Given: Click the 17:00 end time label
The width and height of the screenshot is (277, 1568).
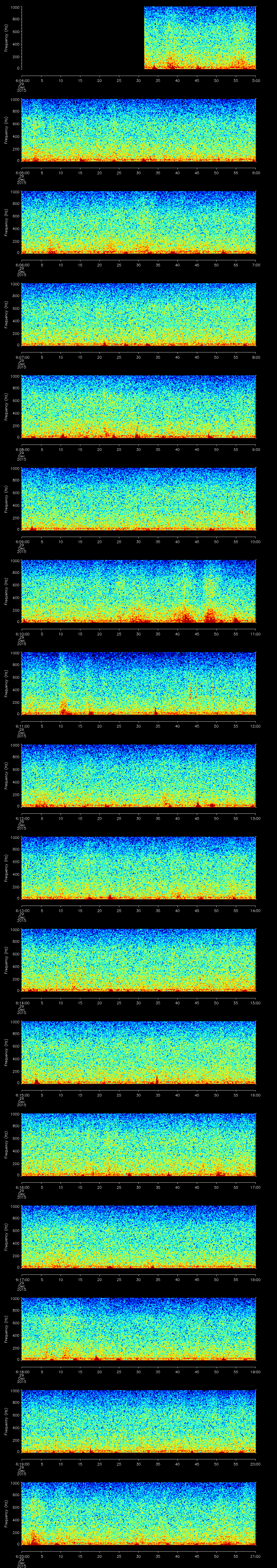Looking at the screenshot, I should pos(255,1187).
